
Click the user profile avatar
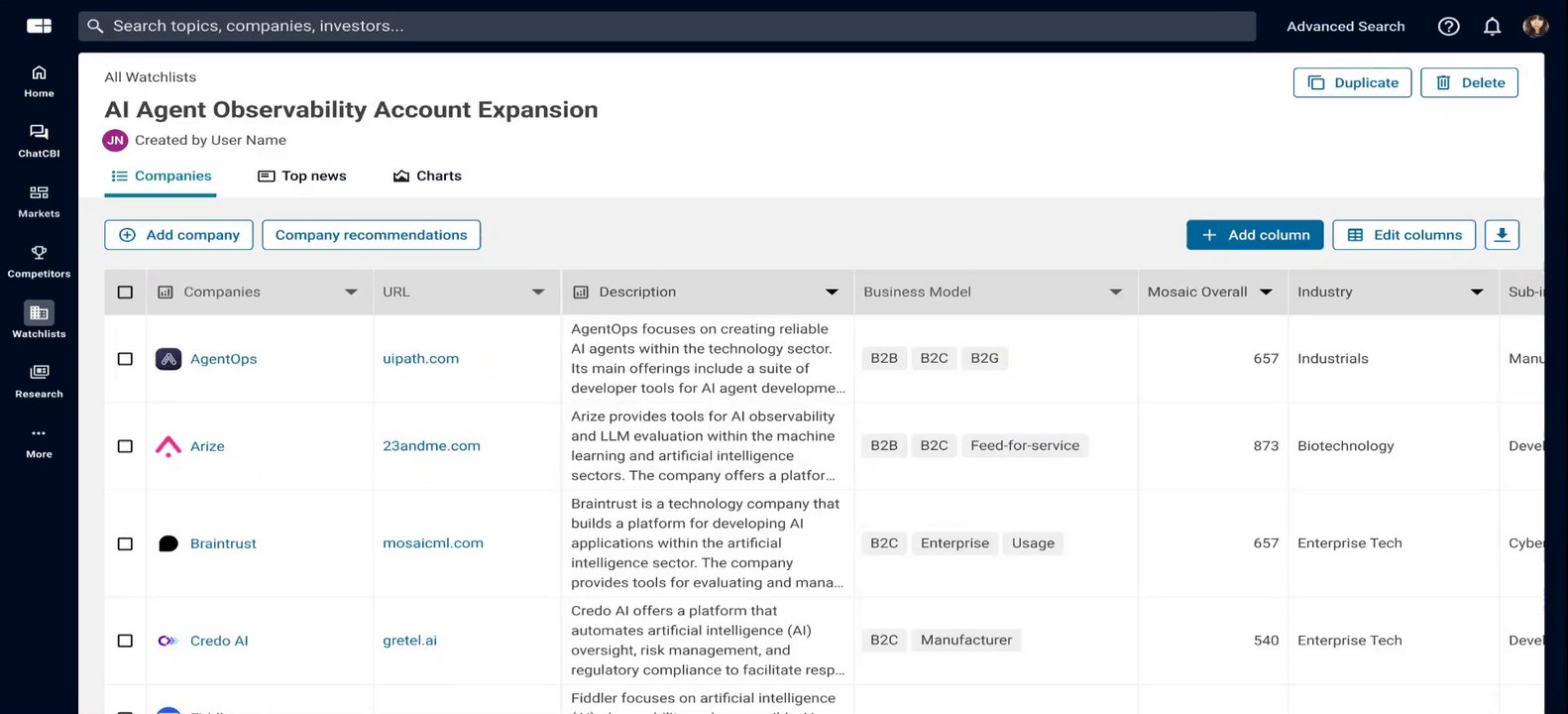coord(1535,27)
